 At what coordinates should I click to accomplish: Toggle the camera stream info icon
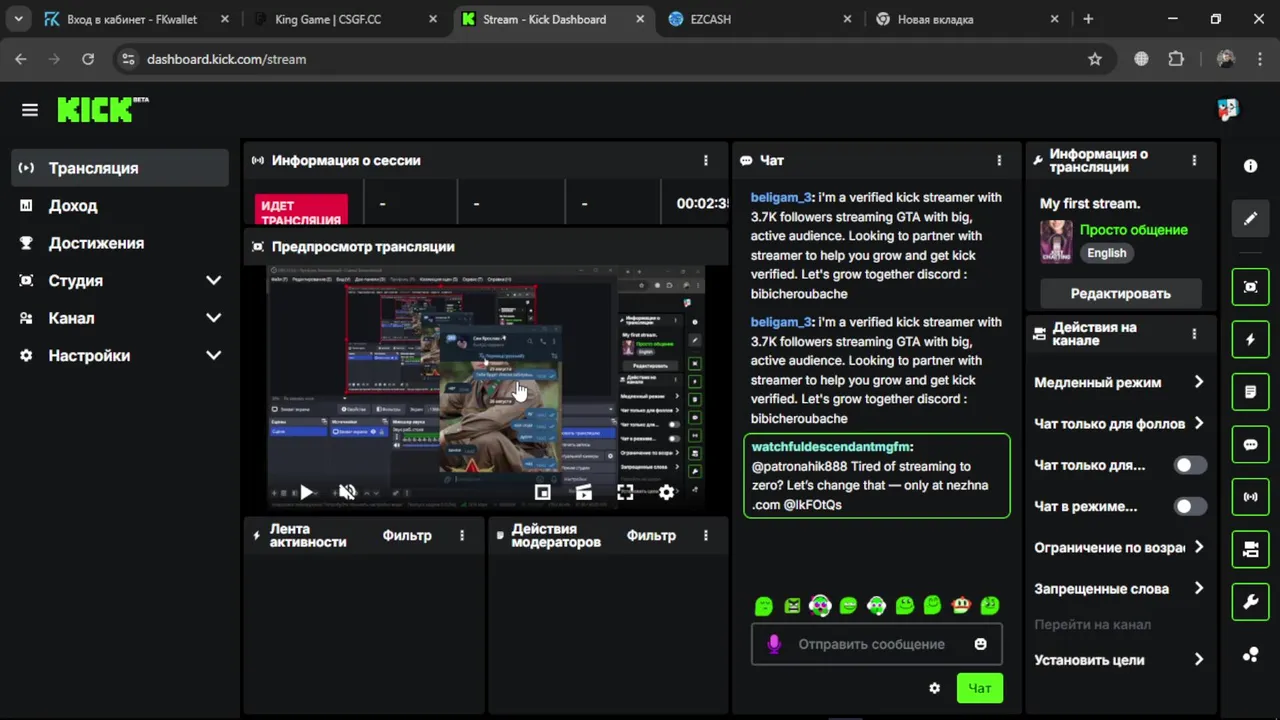coord(1250,549)
